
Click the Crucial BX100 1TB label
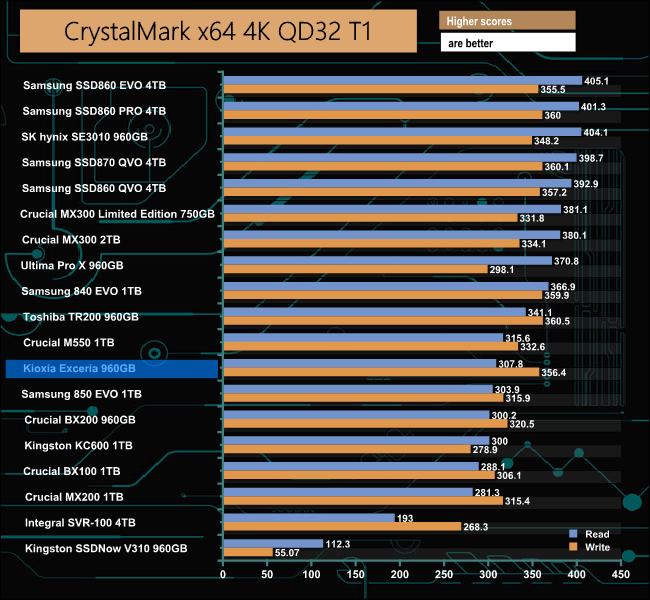72,471
